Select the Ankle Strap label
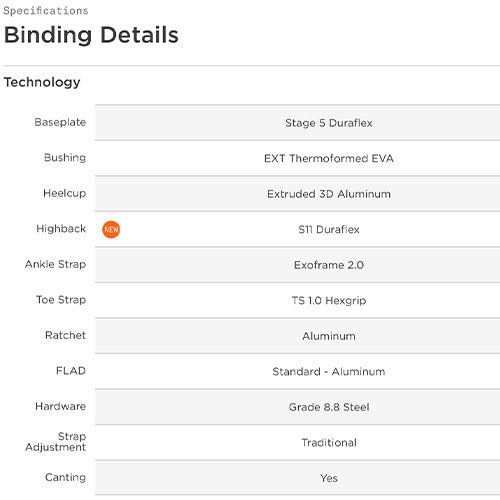 pyautogui.click(x=55, y=264)
